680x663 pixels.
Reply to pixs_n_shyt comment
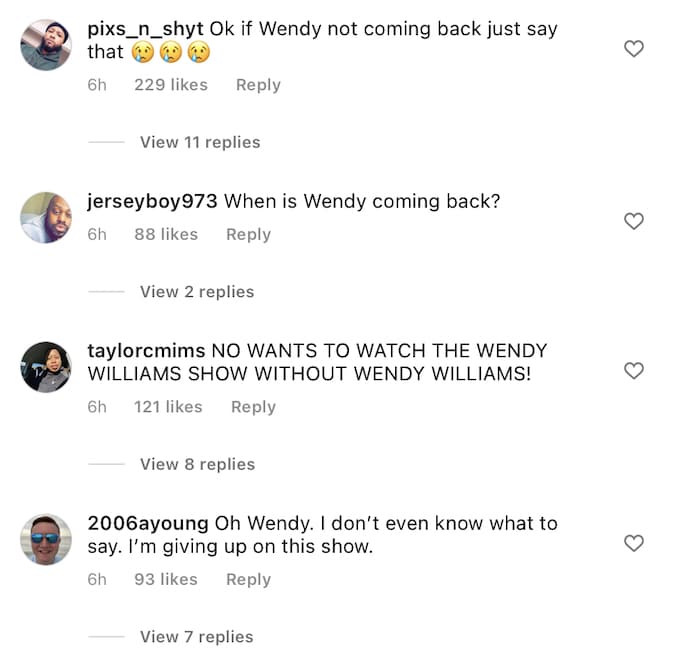tap(258, 85)
